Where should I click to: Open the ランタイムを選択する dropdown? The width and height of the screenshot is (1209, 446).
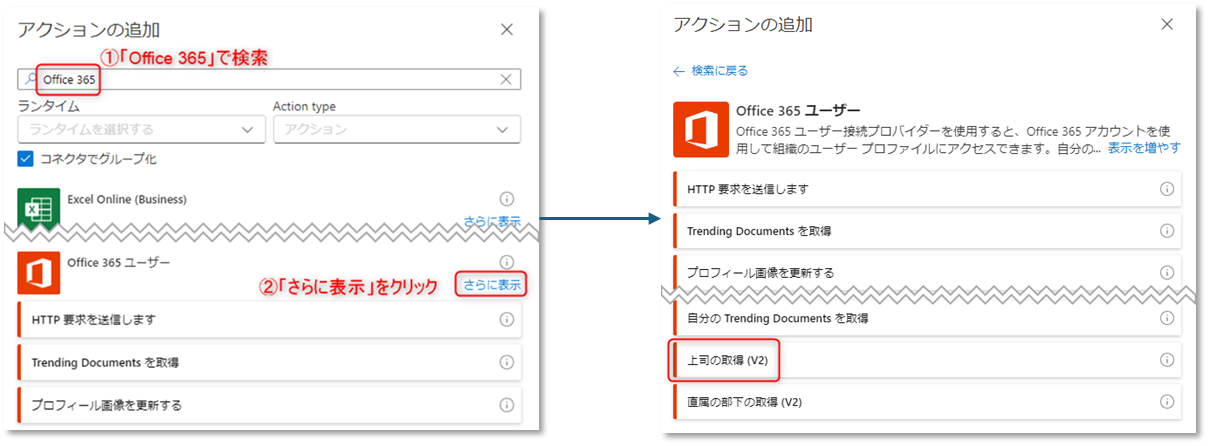point(142,129)
